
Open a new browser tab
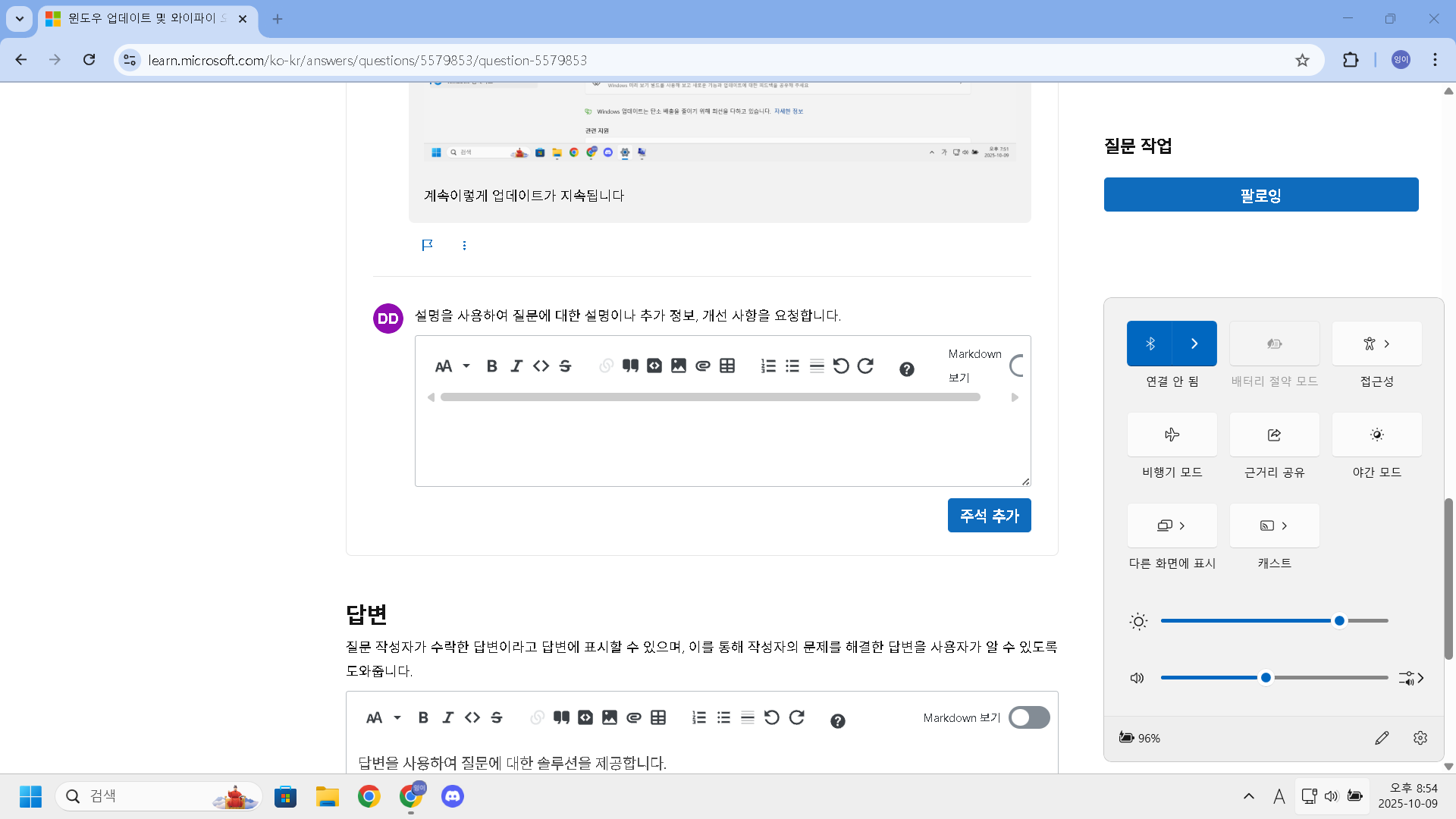click(x=278, y=19)
